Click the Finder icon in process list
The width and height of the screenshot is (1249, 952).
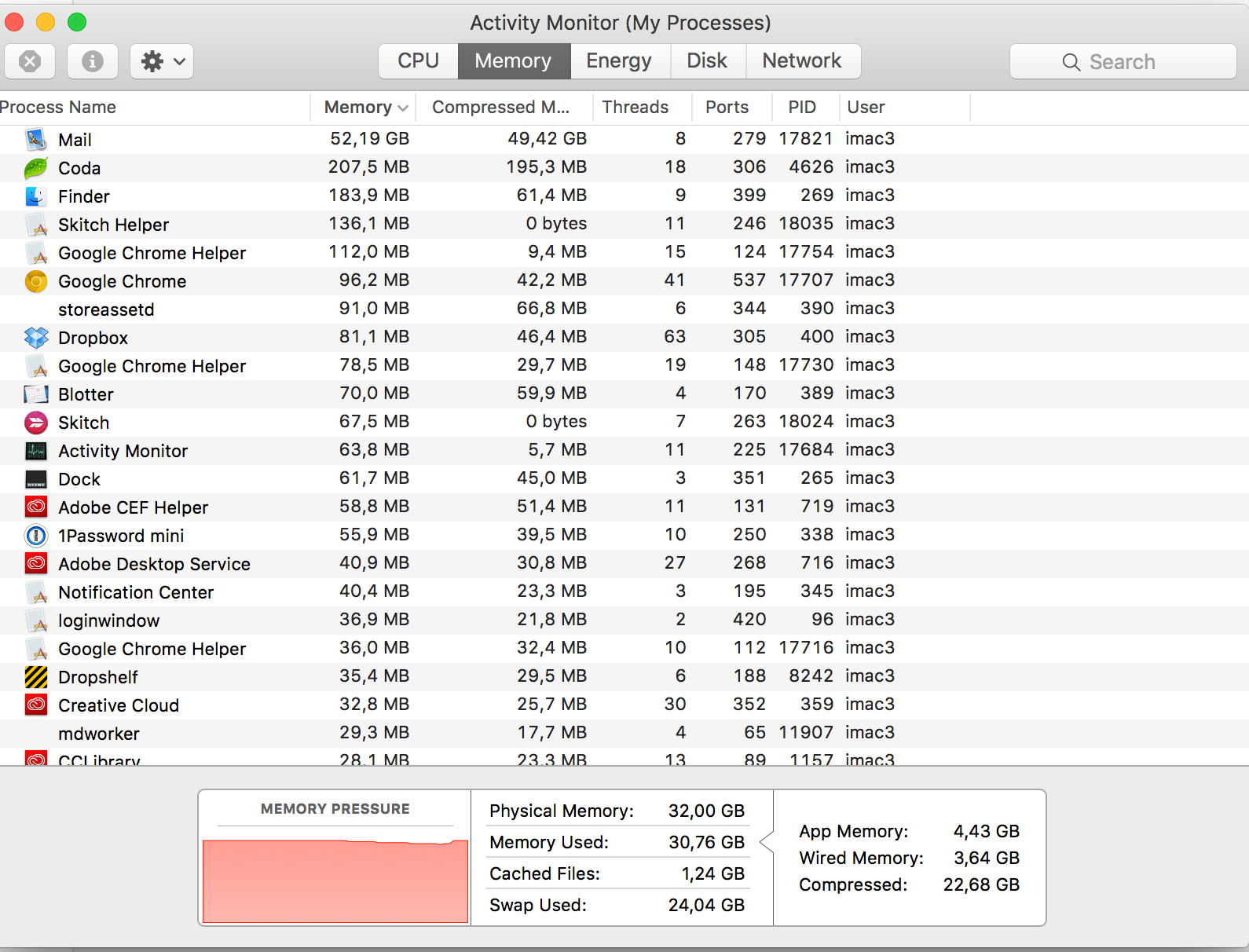[36, 196]
